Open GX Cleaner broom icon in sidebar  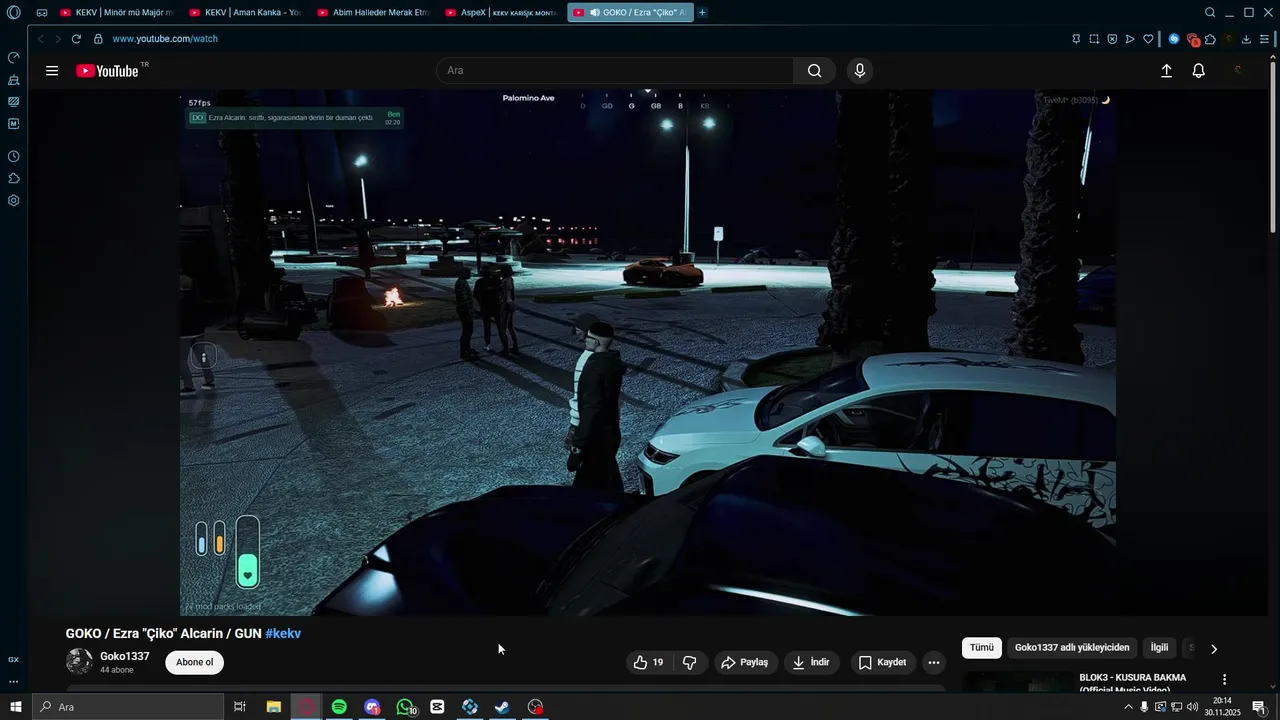coord(13,80)
